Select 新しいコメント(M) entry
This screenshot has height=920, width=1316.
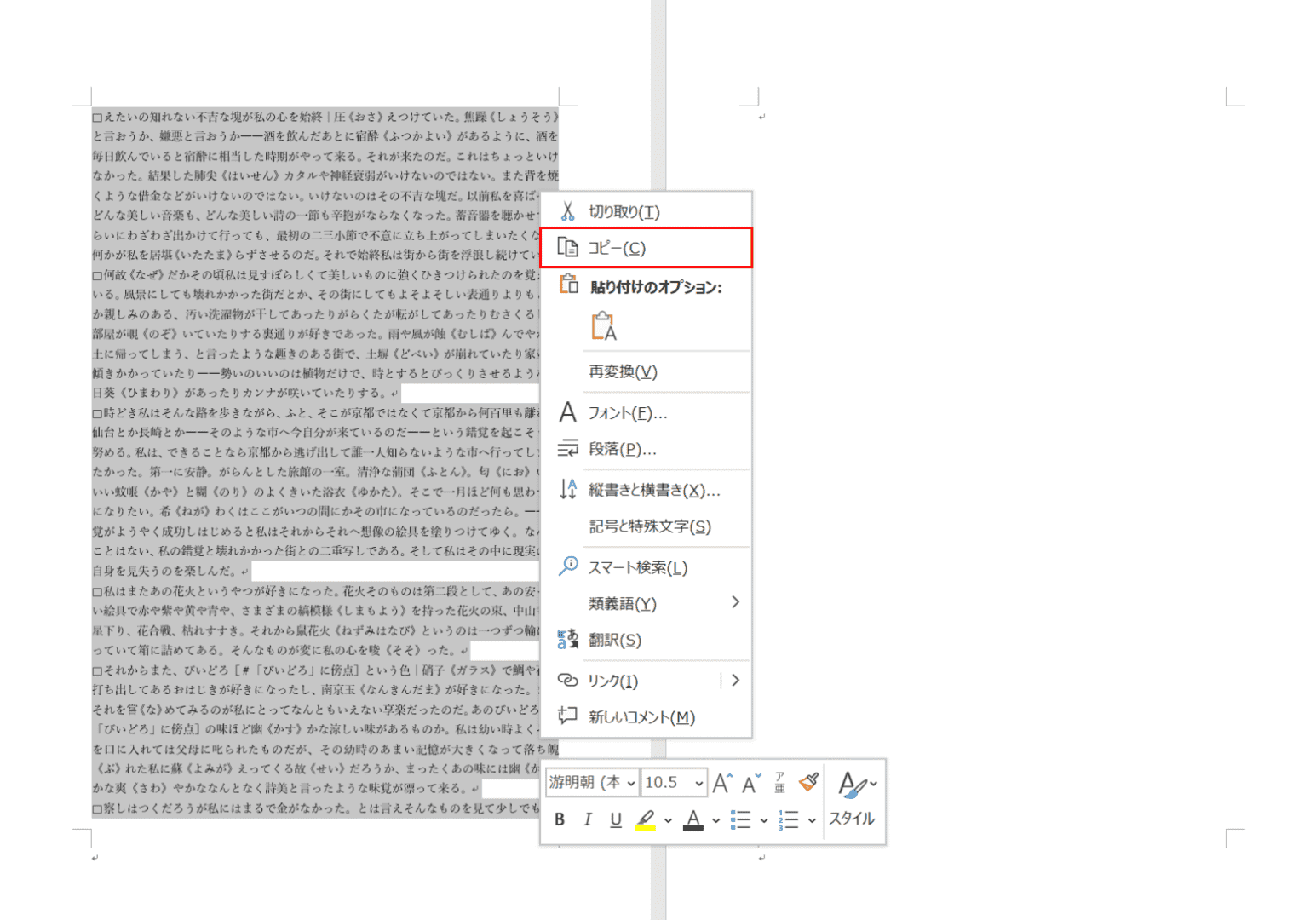647,717
